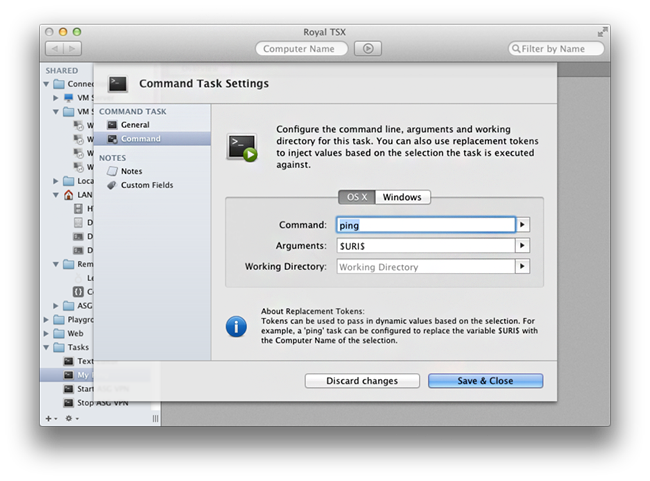Viewport: 650px width, 481px height.
Task: Collapse the second VM folder triangle
Action: tap(56, 112)
